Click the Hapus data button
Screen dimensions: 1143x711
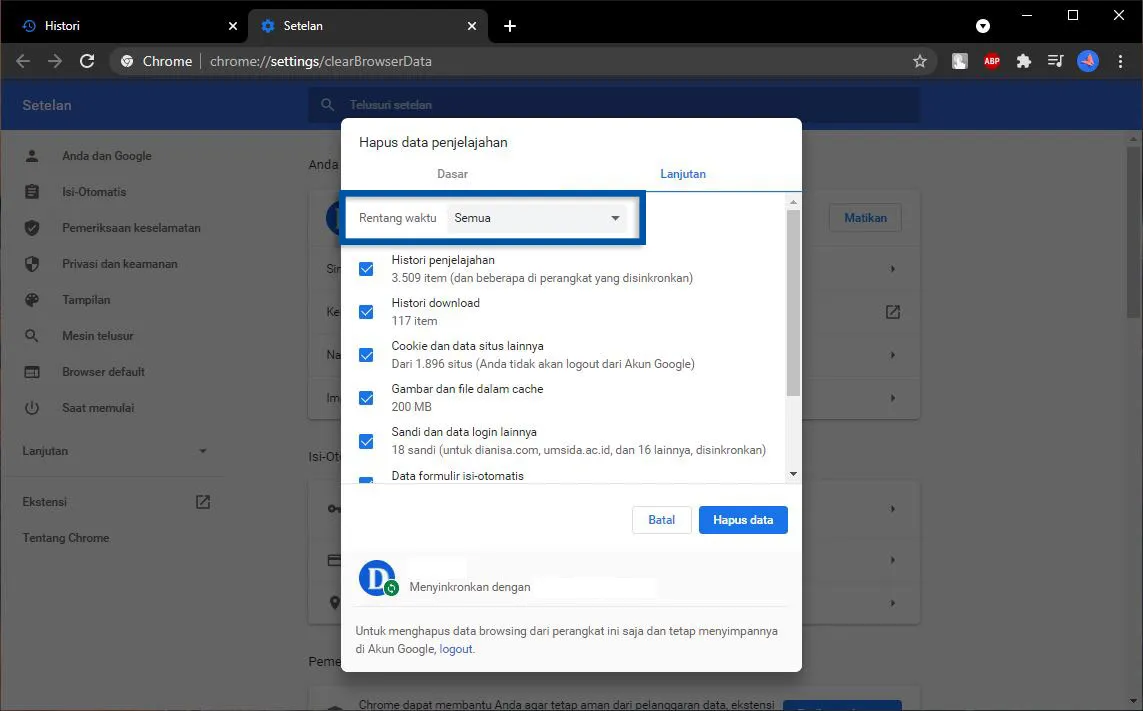pos(743,519)
